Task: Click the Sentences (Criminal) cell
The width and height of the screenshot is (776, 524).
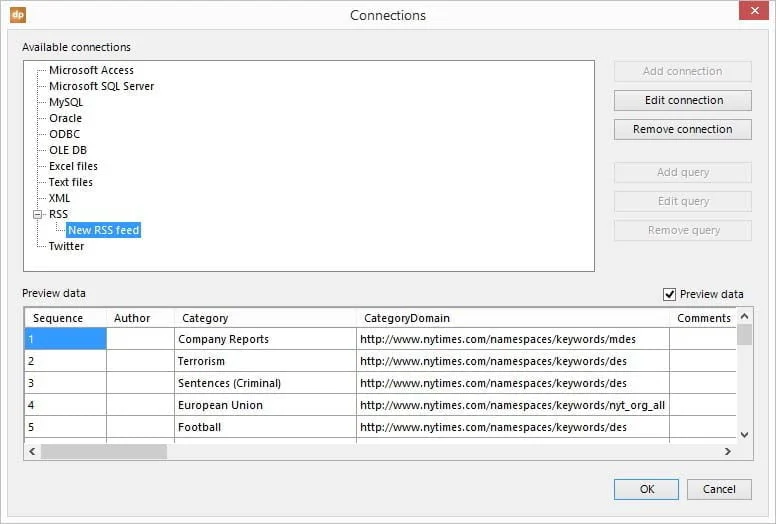Action: tap(265, 383)
